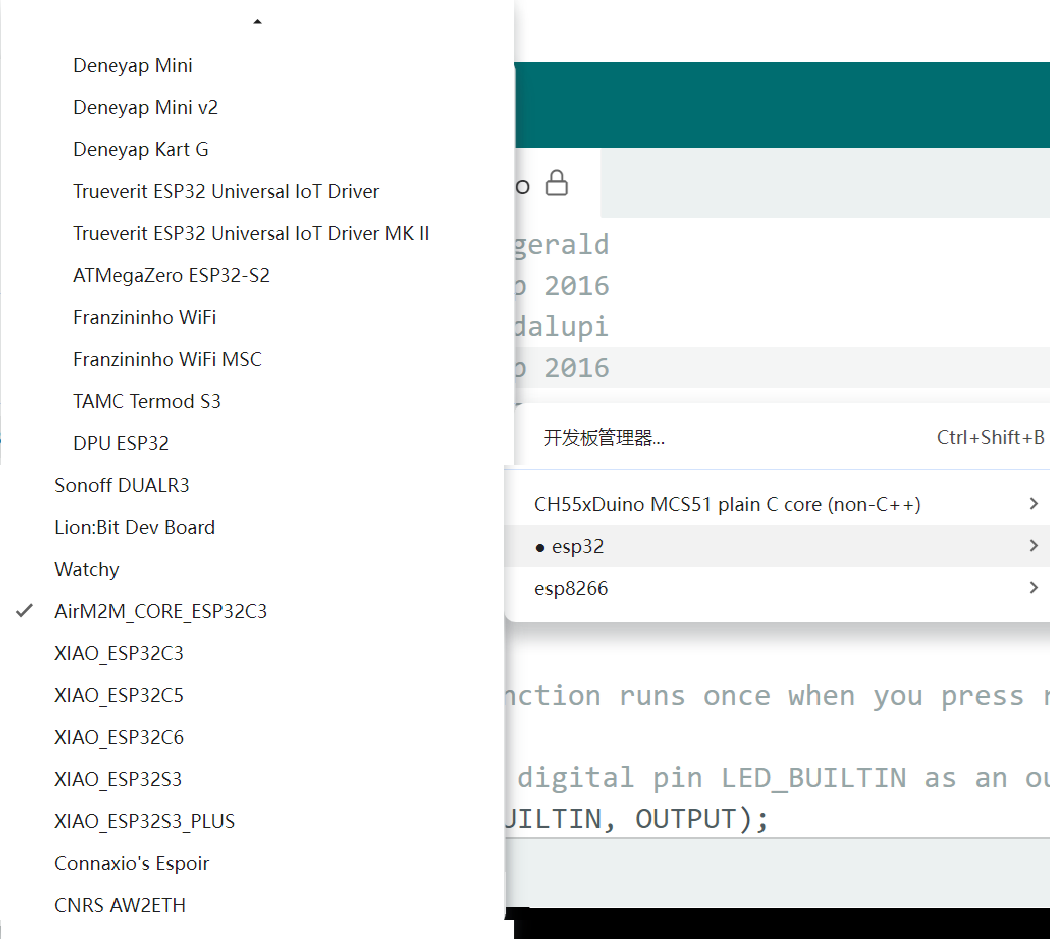Select Lion:Bit Dev Board
The height and width of the screenshot is (939, 1050).
(x=135, y=528)
